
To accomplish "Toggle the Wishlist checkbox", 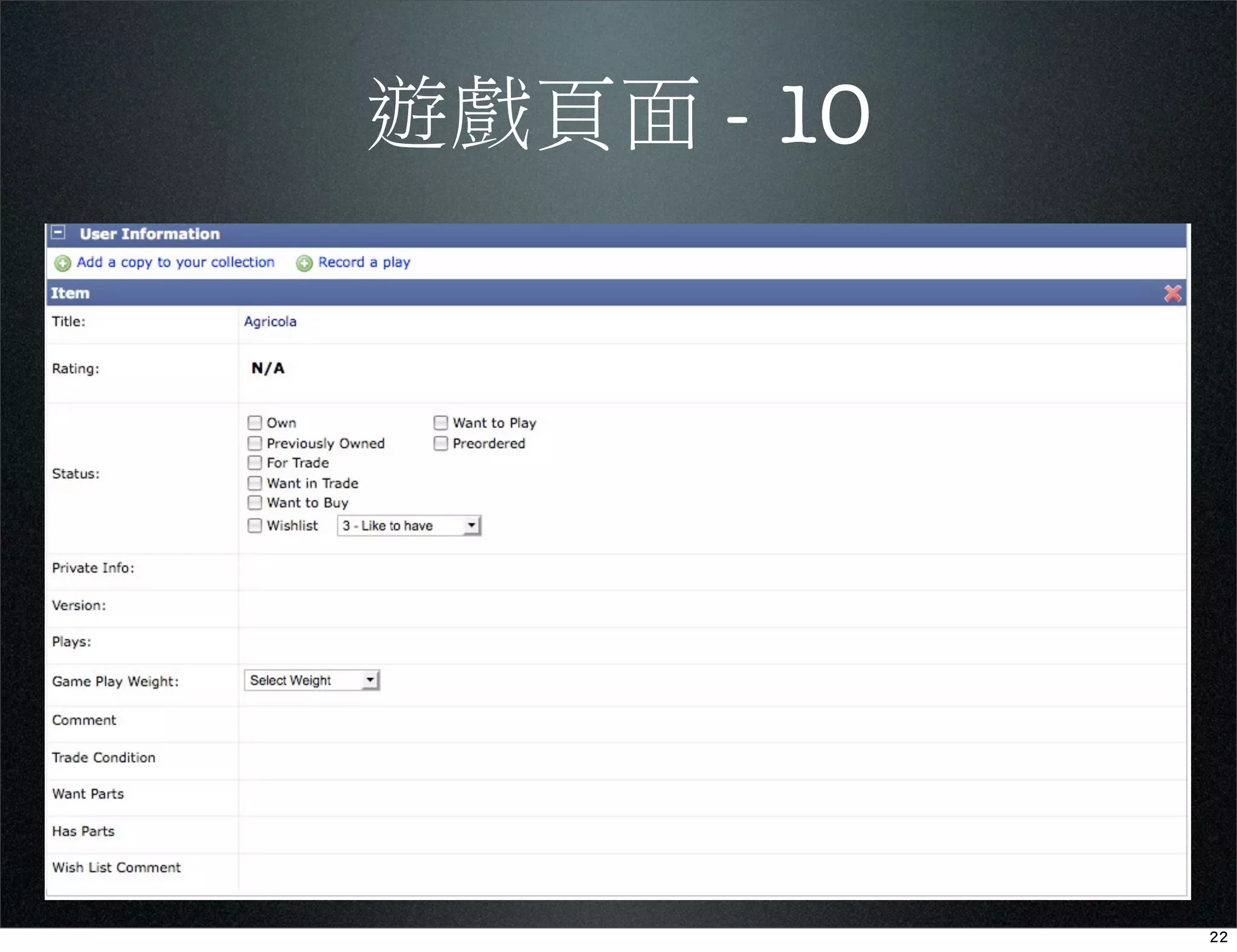I will coord(255,526).
